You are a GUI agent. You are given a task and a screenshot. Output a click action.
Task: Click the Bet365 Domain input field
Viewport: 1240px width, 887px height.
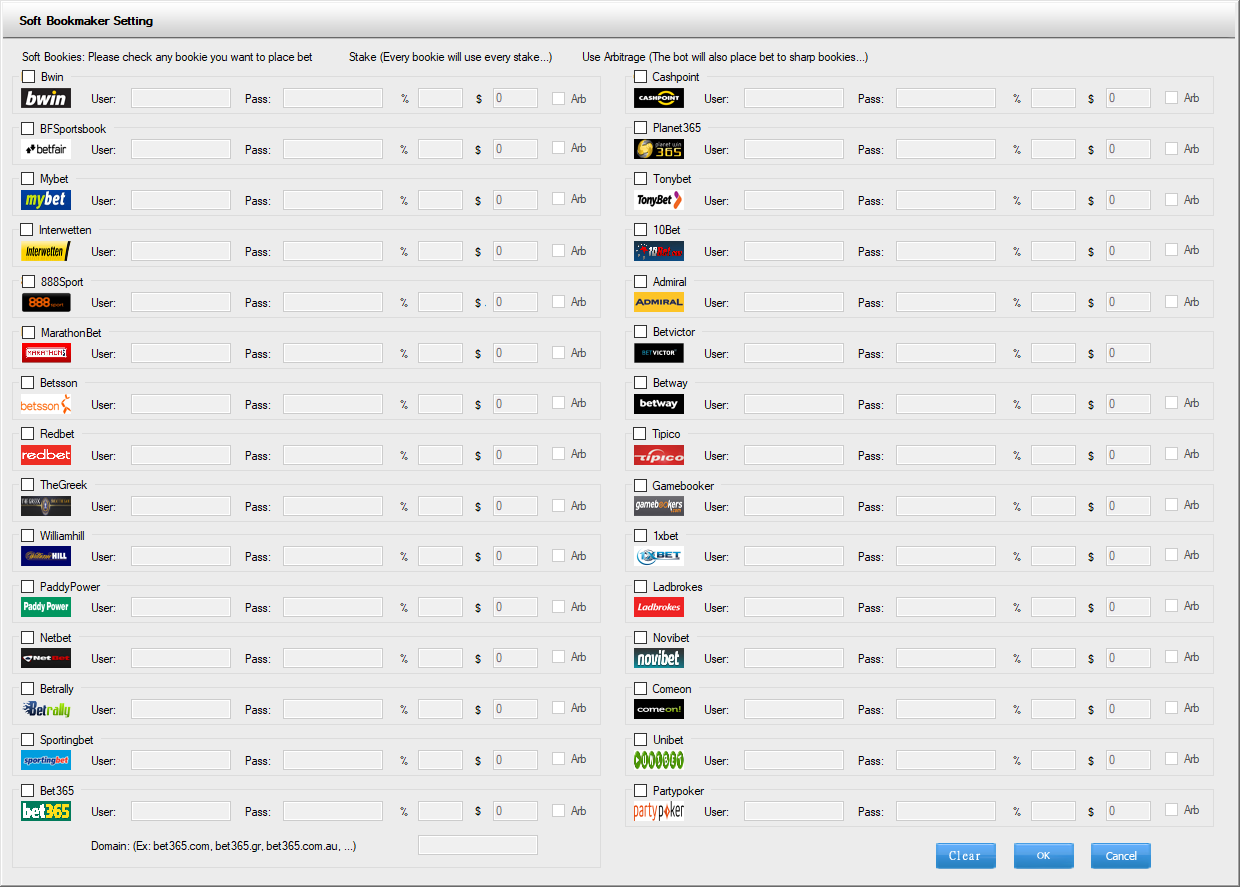pyautogui.click(x=478, y=845)
